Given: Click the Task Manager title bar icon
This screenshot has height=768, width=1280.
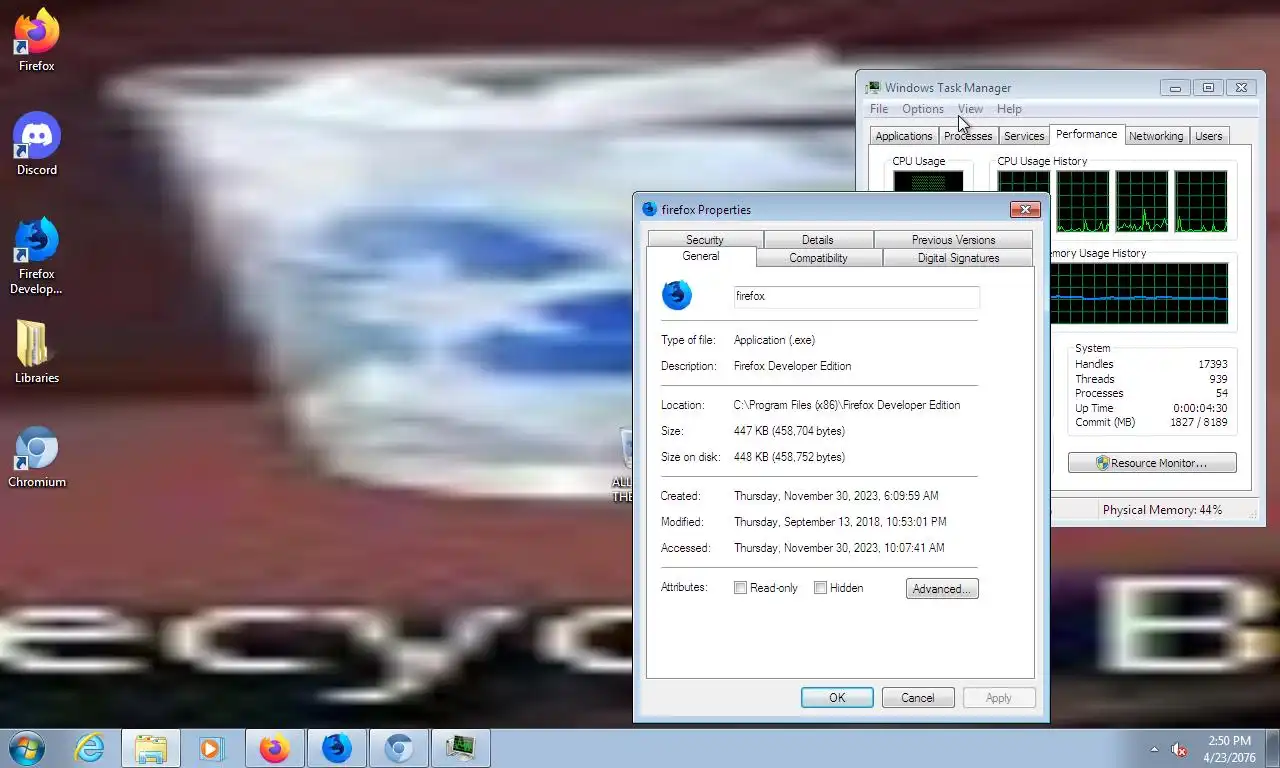Looking at the screenshot, I should 873,88.
